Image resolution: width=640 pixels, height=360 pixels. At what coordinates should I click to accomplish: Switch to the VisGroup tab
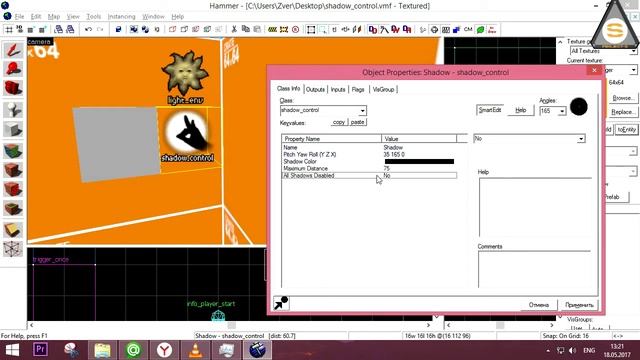(383, 89)
